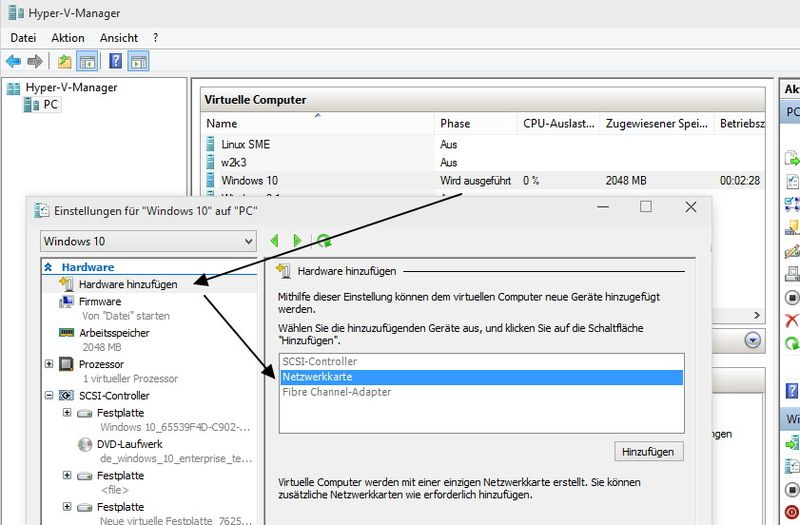Click the w2k3 VM icon
This screenshot has width=800, height=525.
(210, 162)
